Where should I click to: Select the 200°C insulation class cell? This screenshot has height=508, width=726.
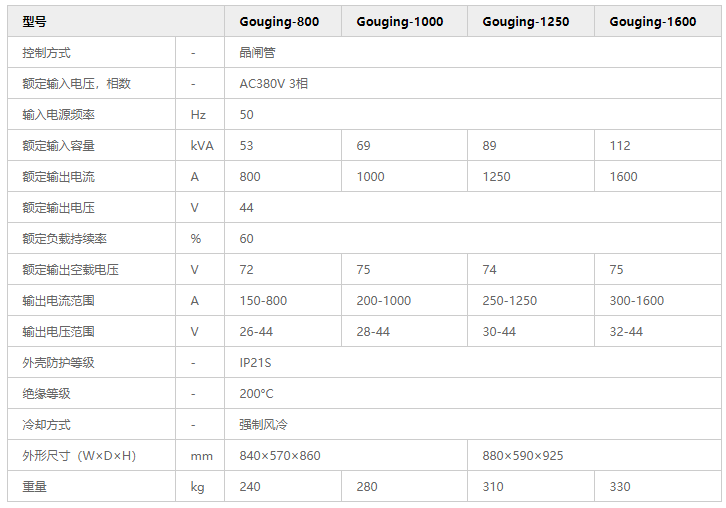(256, 394)
